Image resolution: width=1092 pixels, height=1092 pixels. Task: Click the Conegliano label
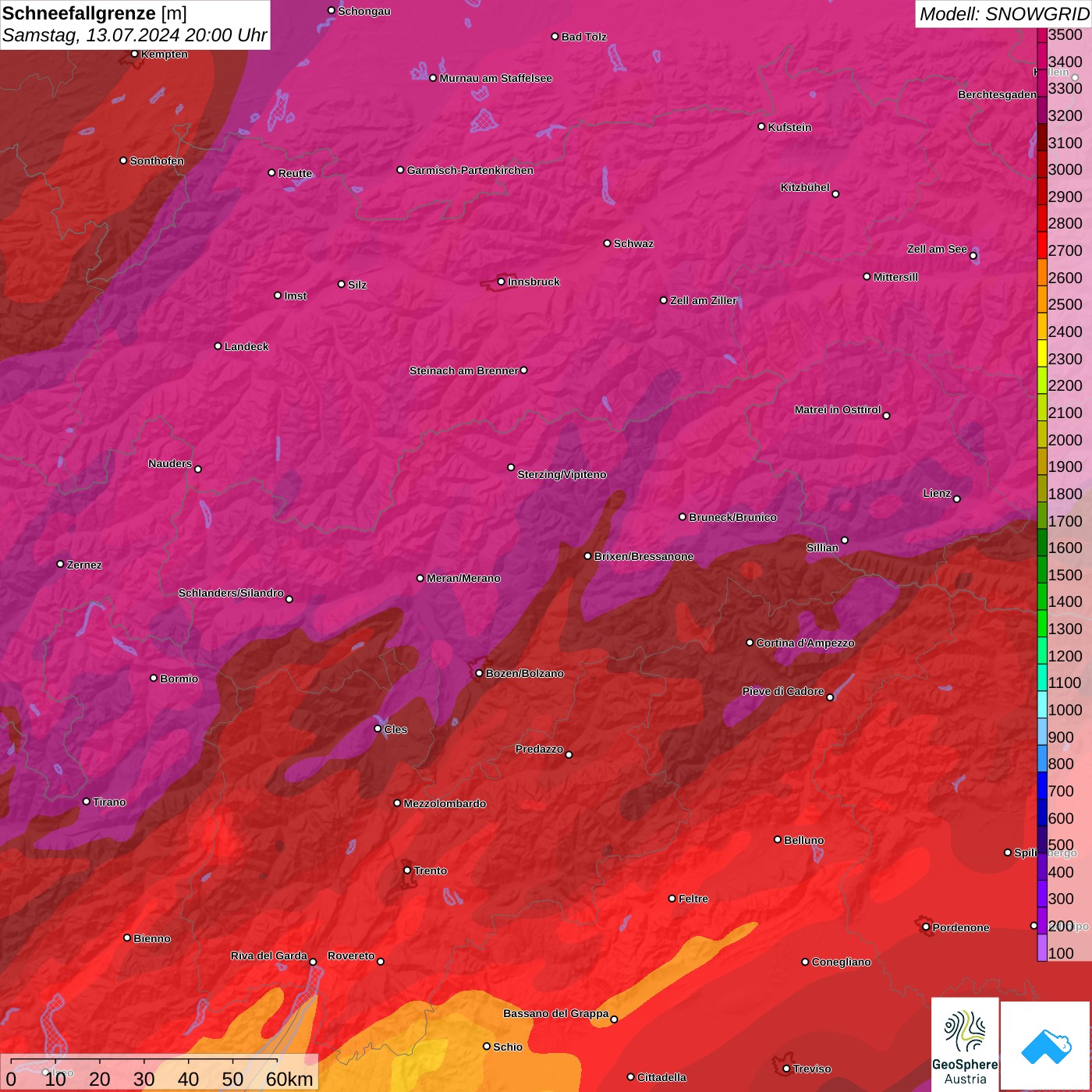[841, 962]
